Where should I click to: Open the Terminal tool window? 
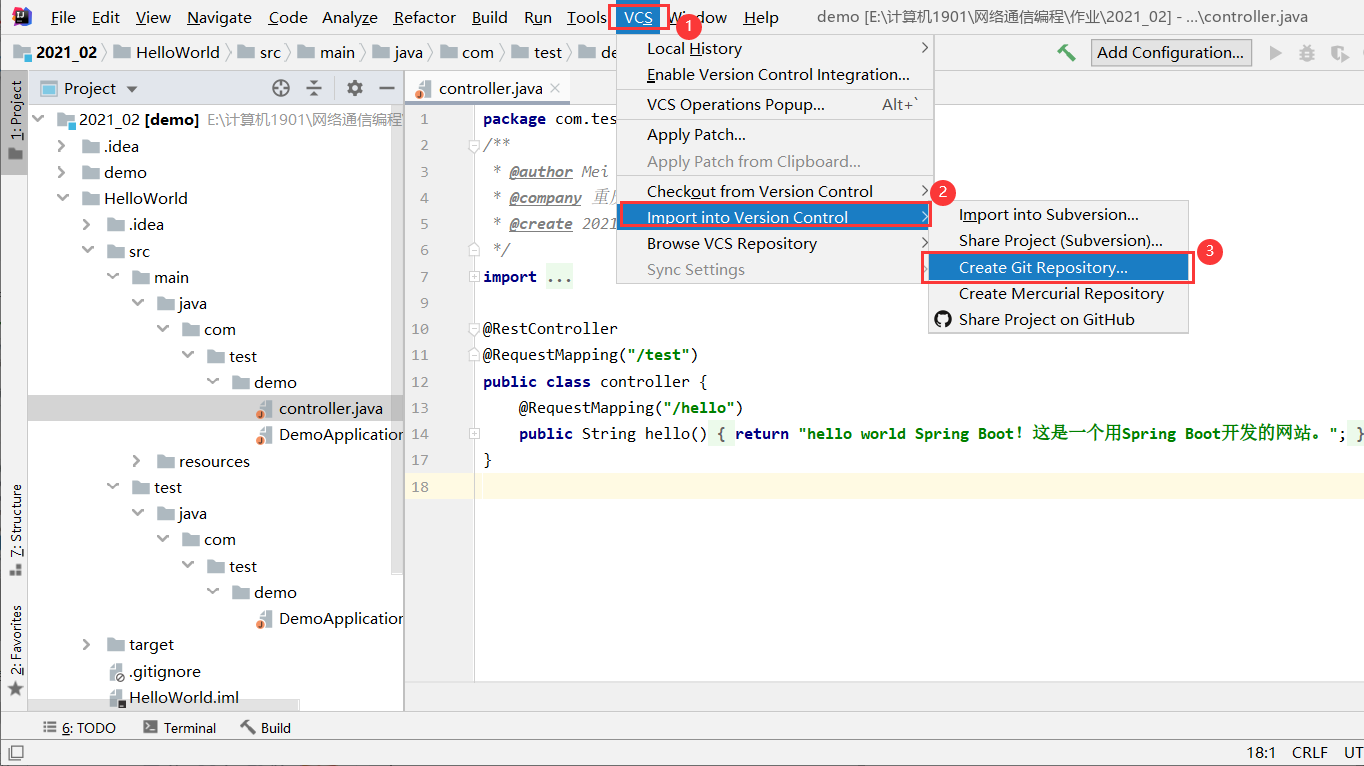coord(178,728)
